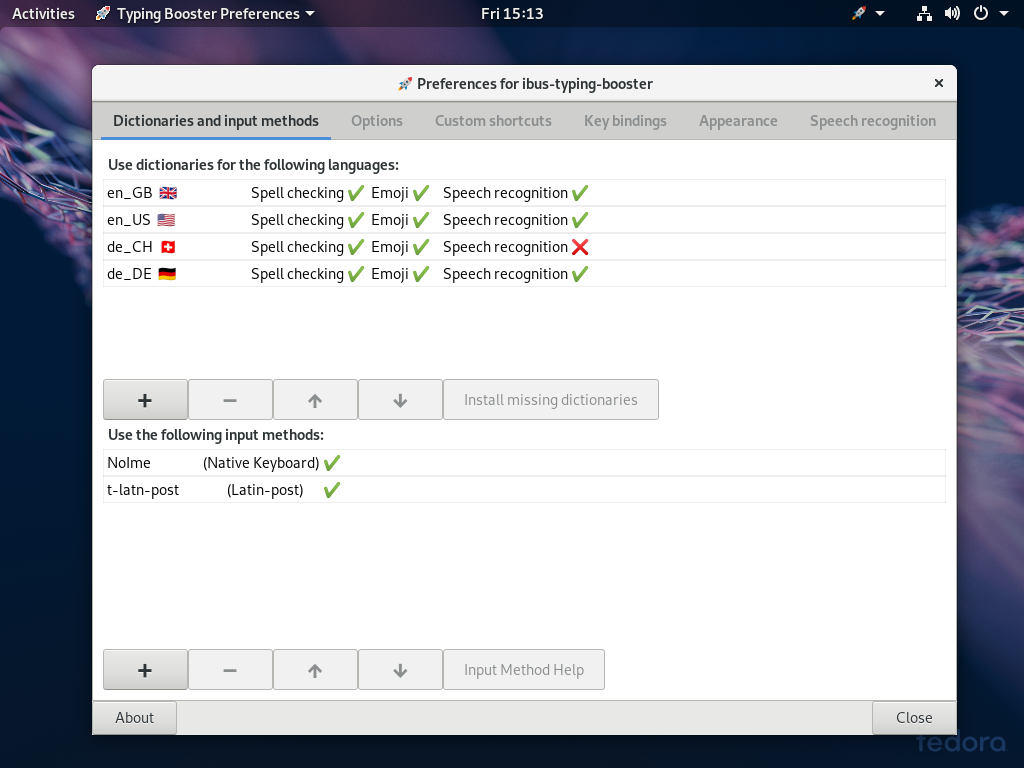This screenshot has height=768, width=1024.
Task: Go to the Speech recognition tab
Action: coord(872,121)
